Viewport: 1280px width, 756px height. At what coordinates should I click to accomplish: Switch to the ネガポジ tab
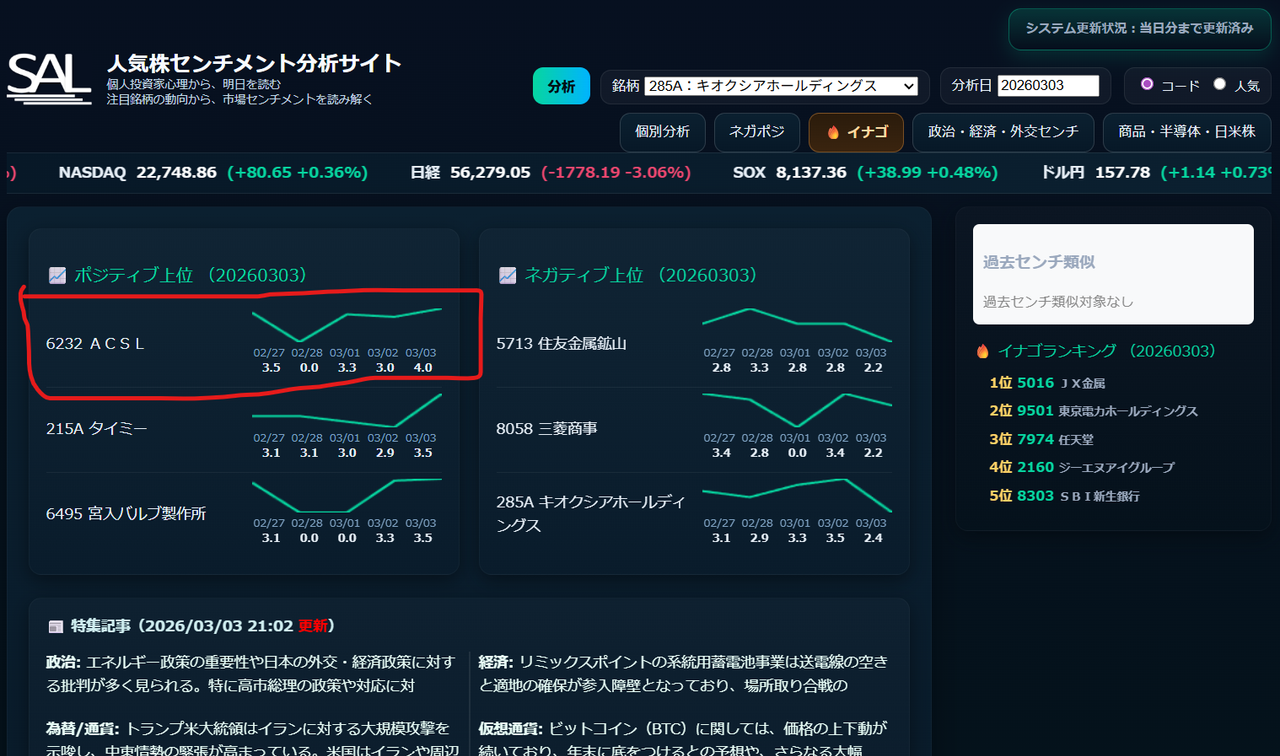pos(756,131)
